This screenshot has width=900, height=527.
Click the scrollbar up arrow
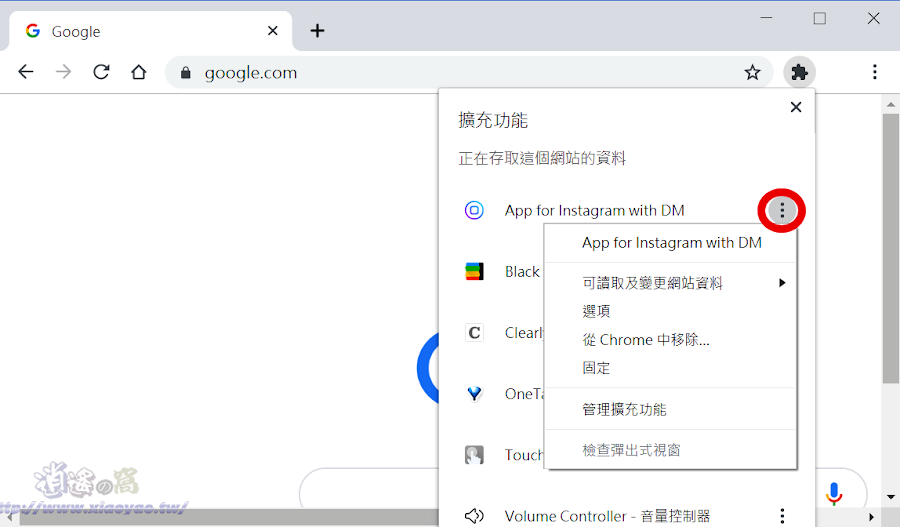[890, 104]
